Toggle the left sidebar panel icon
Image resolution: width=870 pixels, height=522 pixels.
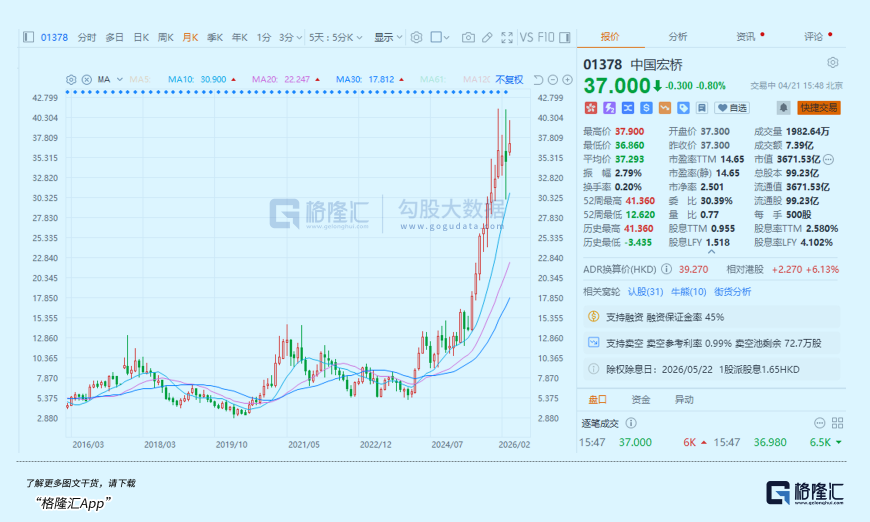28,37
